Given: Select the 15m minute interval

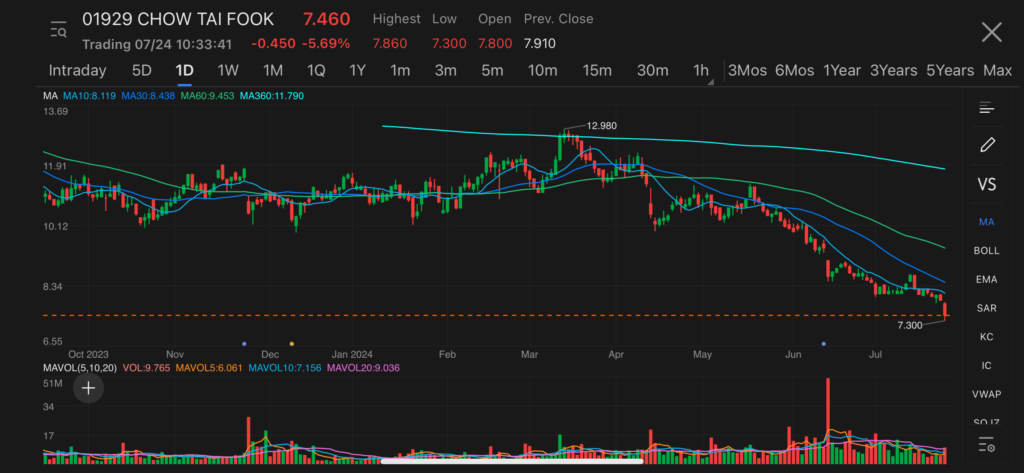Looking at the screenshot, I should (597, 71).
